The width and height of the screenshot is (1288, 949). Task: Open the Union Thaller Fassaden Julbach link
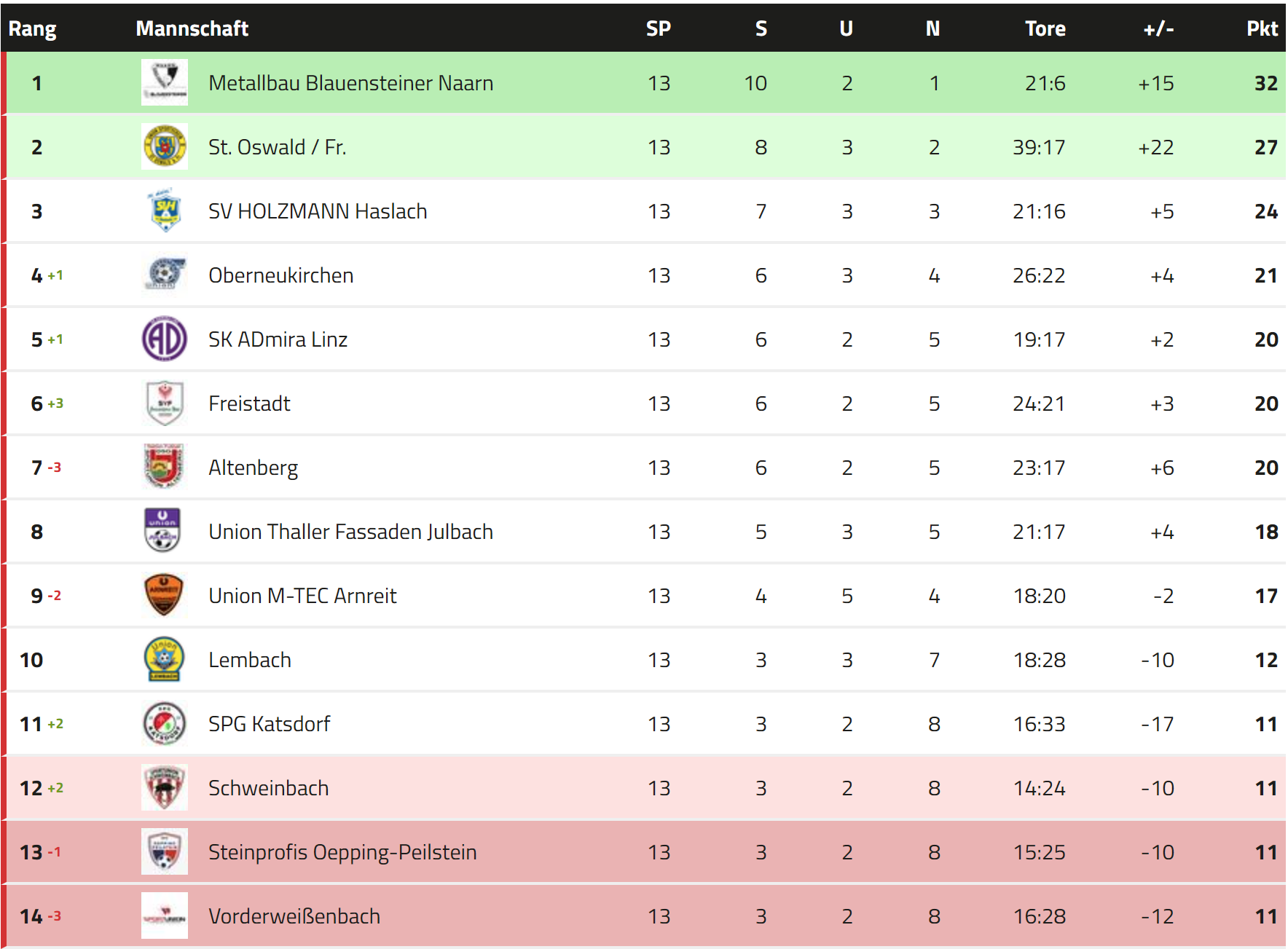350,532
